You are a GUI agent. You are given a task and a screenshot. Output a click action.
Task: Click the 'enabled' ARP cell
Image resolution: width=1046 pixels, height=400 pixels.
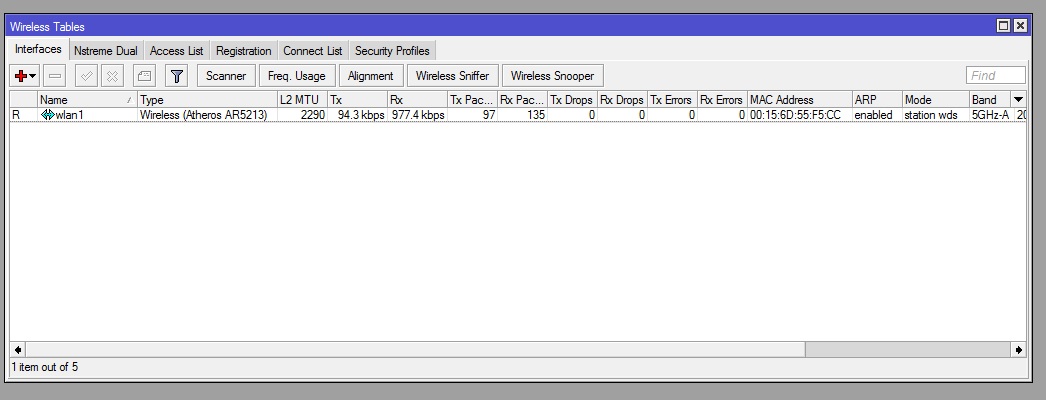[873, 115]
